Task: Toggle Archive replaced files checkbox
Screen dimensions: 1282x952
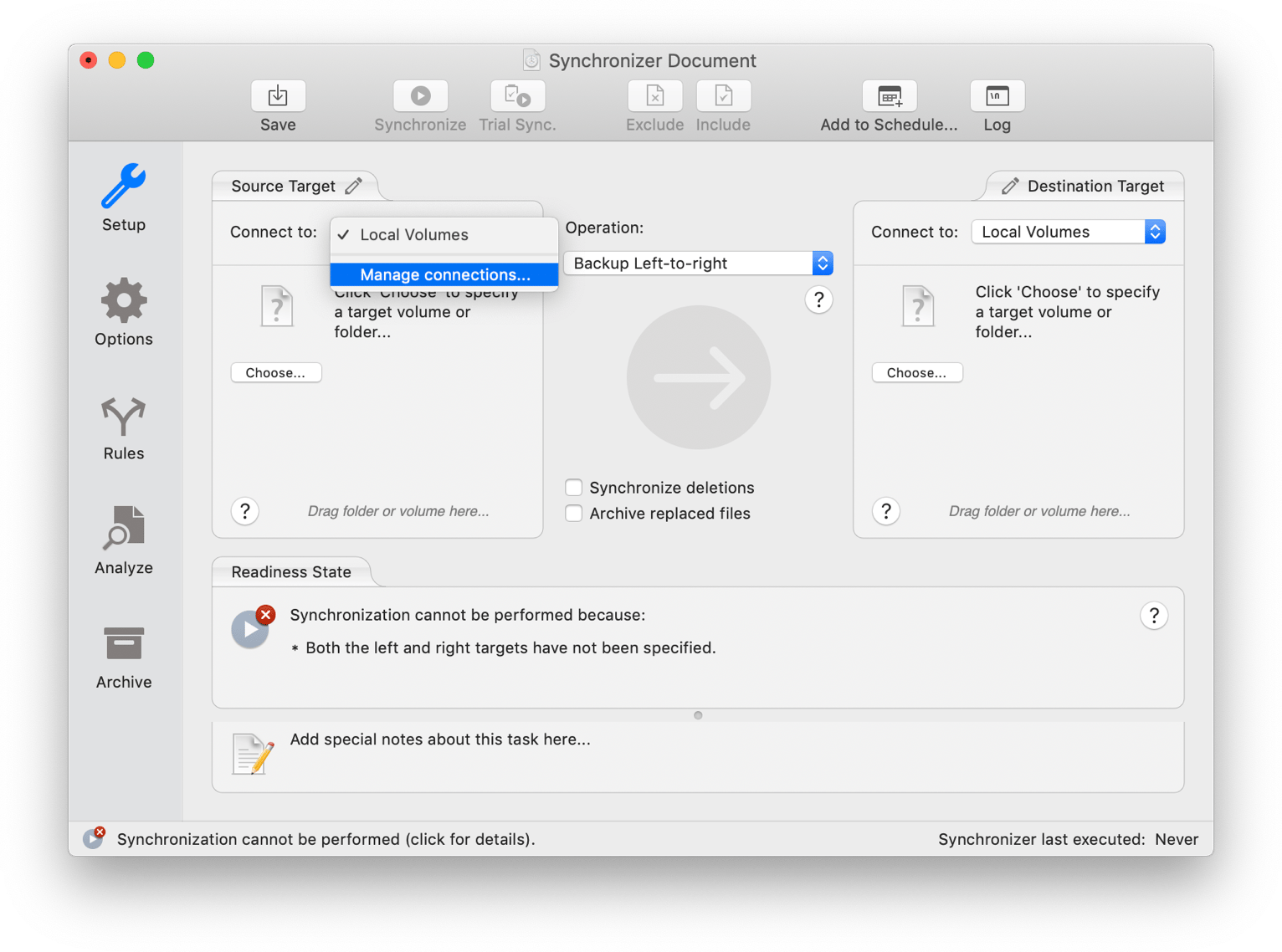Action: tap(574, 514)
